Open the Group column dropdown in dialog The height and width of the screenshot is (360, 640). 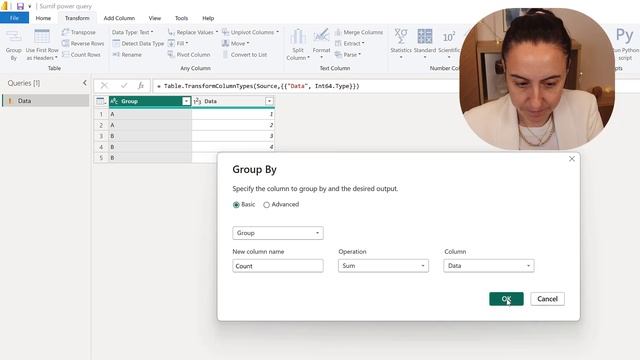coord(278,233)
